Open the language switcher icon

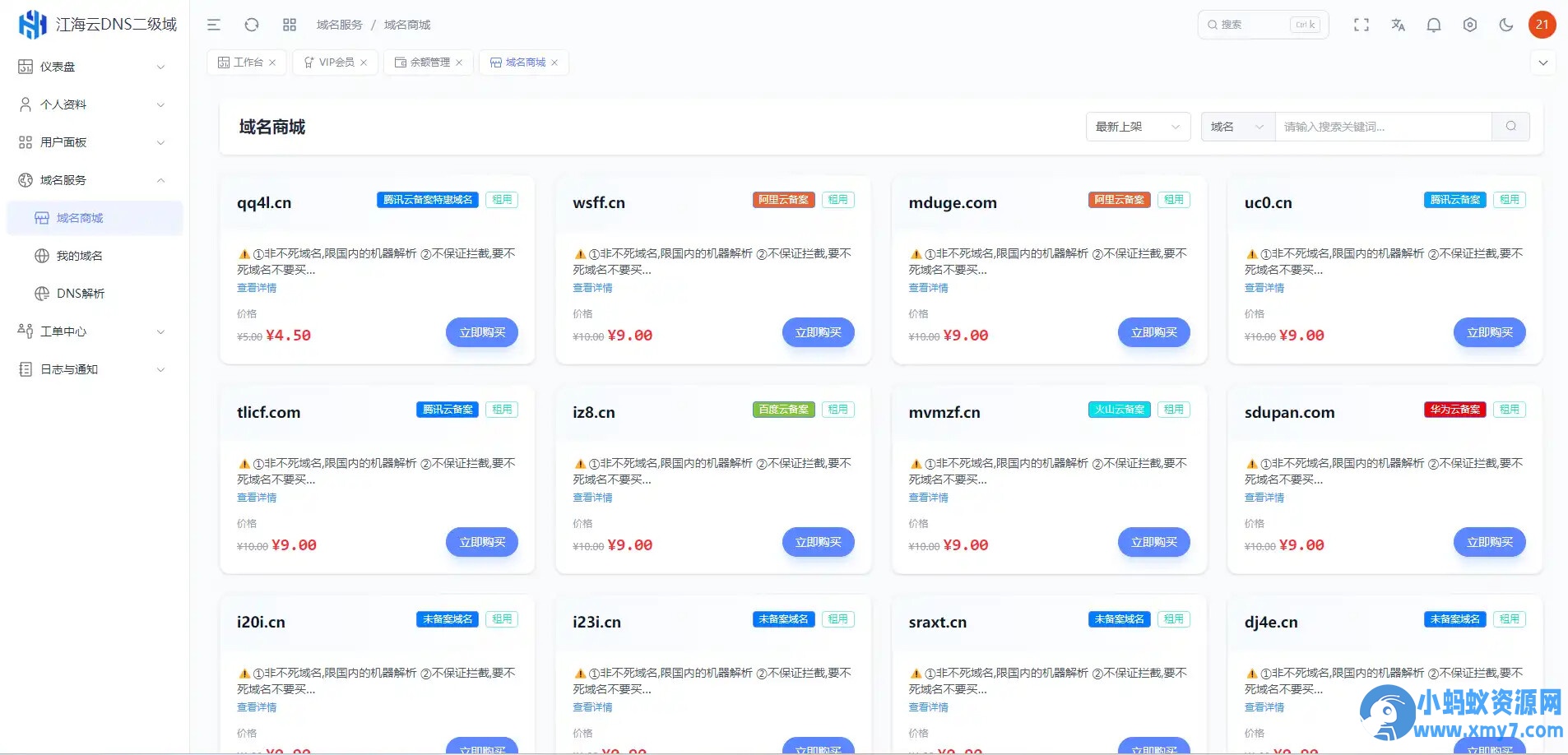pos(1398,24)
